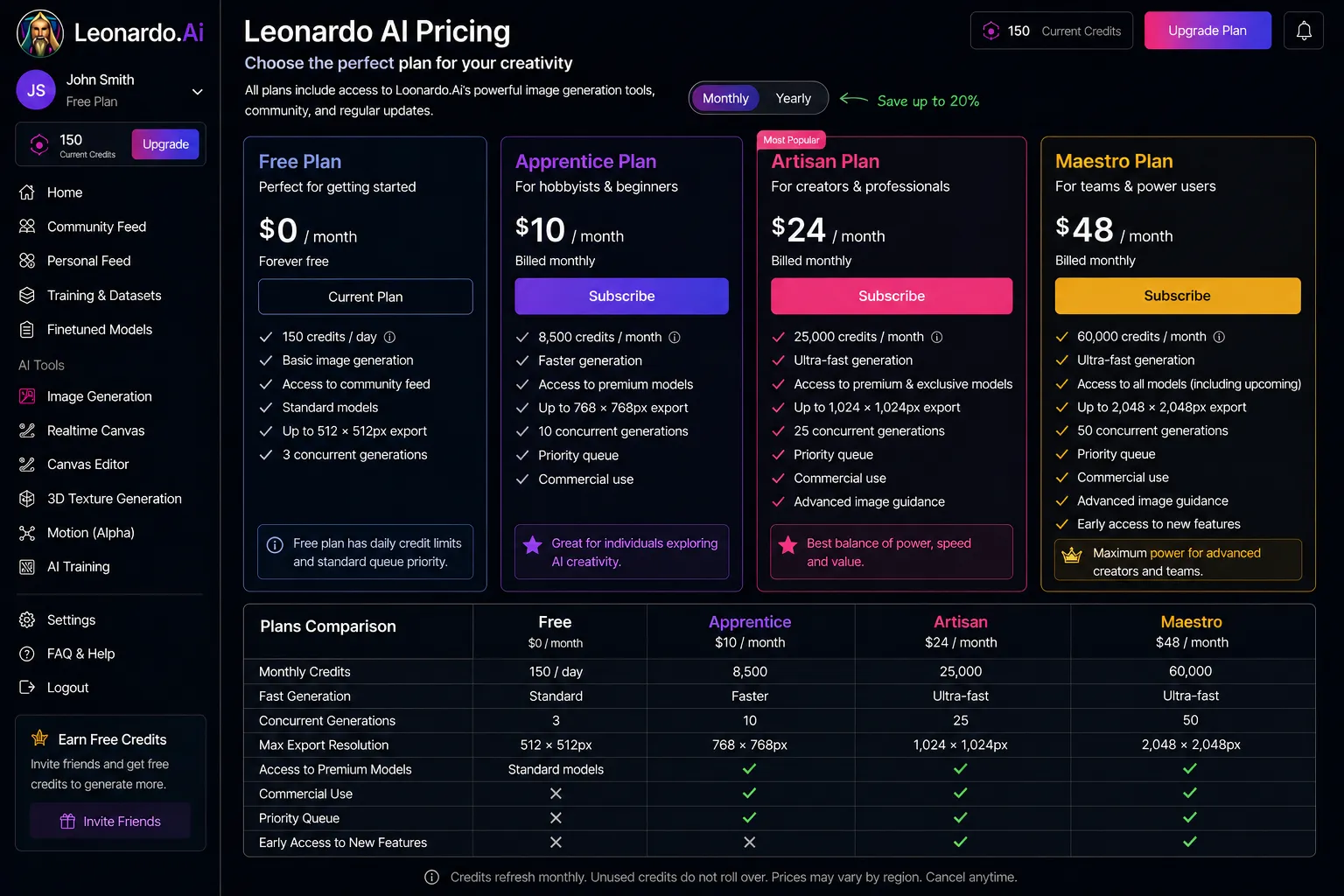The width and height of the screenshot is (1344, 896).
Task: Expand the John Smith account dropdown
Action: coord(198,91)
